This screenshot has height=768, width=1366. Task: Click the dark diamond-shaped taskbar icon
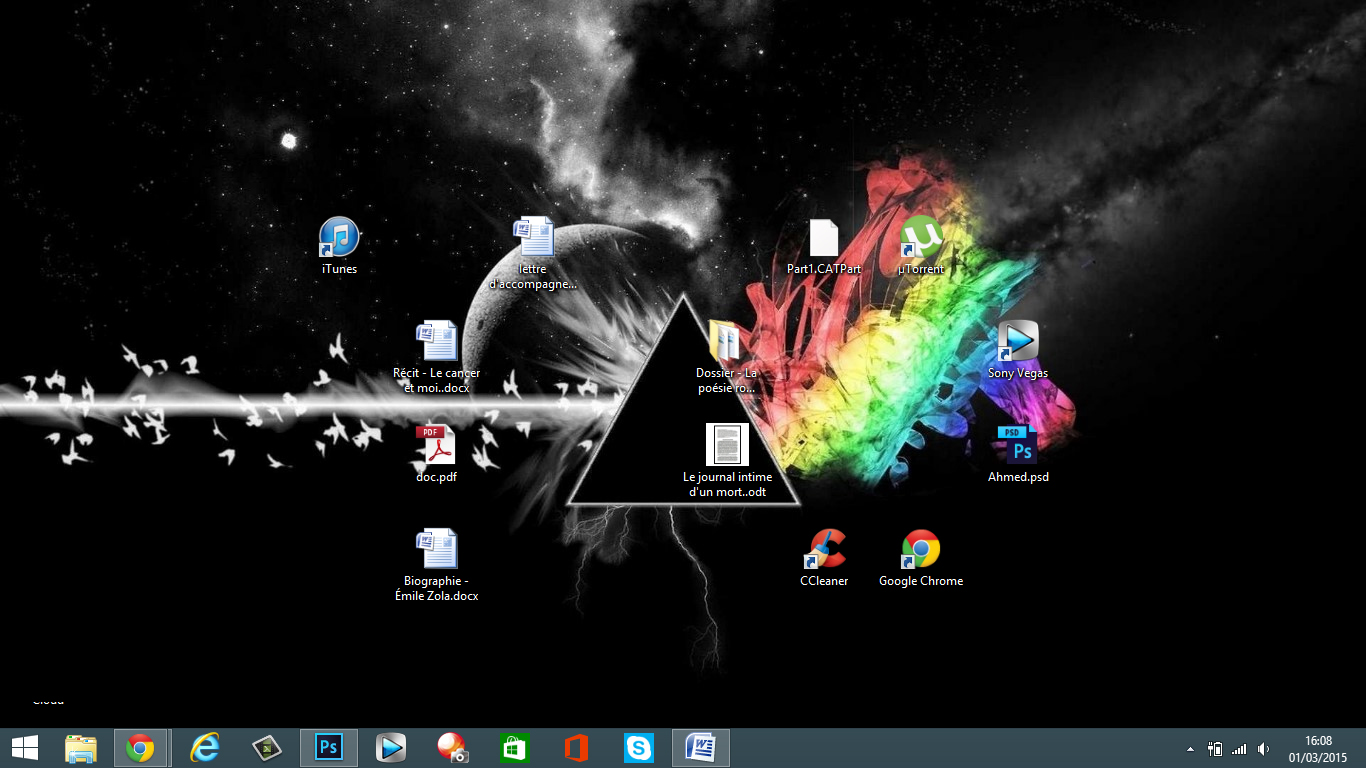pos(267,748)
